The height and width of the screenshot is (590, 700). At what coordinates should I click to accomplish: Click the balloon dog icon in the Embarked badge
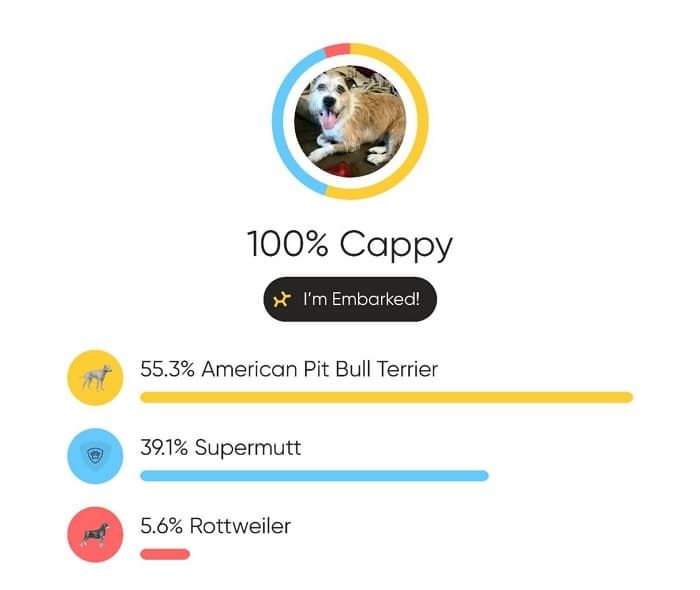(283, 299)
